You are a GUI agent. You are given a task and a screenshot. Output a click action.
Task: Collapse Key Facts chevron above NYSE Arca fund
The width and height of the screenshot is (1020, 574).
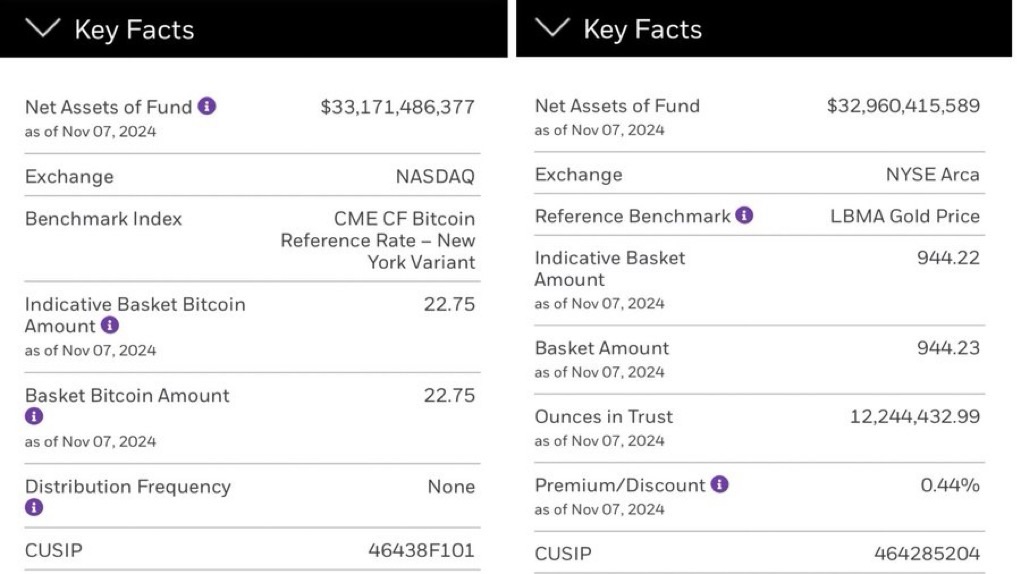[552, 28]
